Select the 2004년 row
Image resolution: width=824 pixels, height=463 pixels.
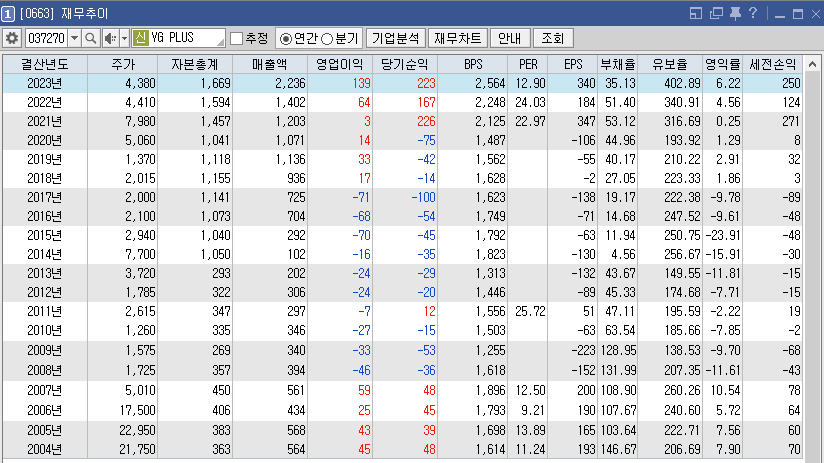[403, 449]
